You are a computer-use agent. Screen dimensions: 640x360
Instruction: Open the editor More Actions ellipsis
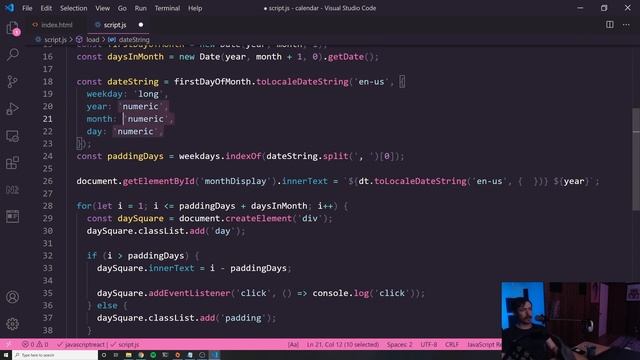[626, 24]
